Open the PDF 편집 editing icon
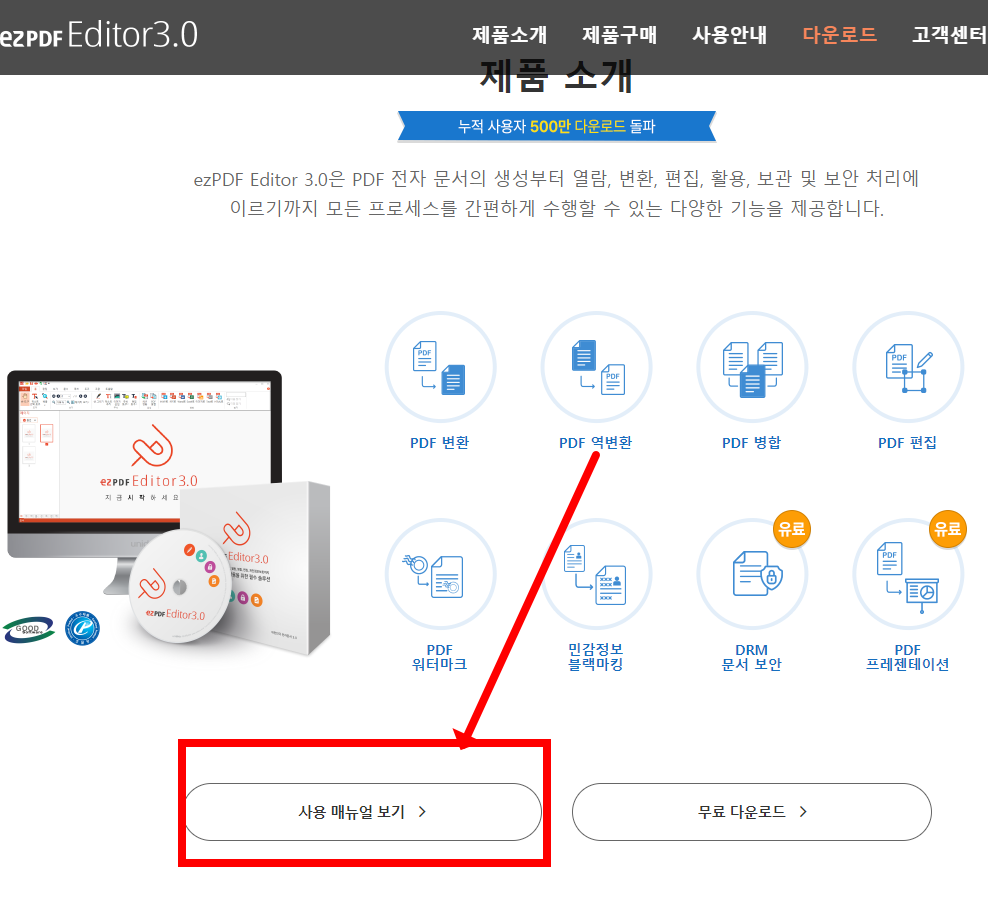 click(907, 367)
